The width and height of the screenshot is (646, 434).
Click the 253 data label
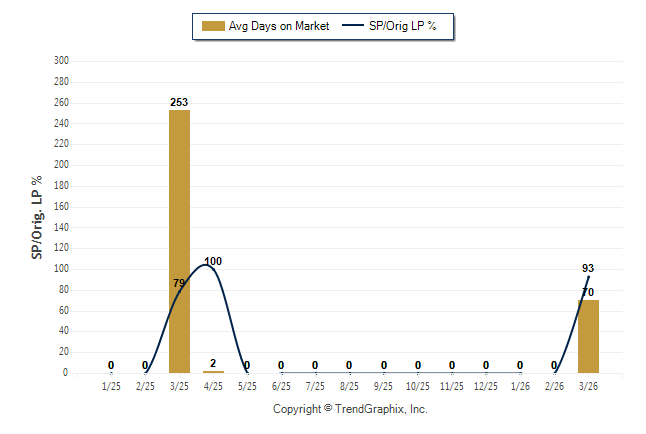pos(179,102)
